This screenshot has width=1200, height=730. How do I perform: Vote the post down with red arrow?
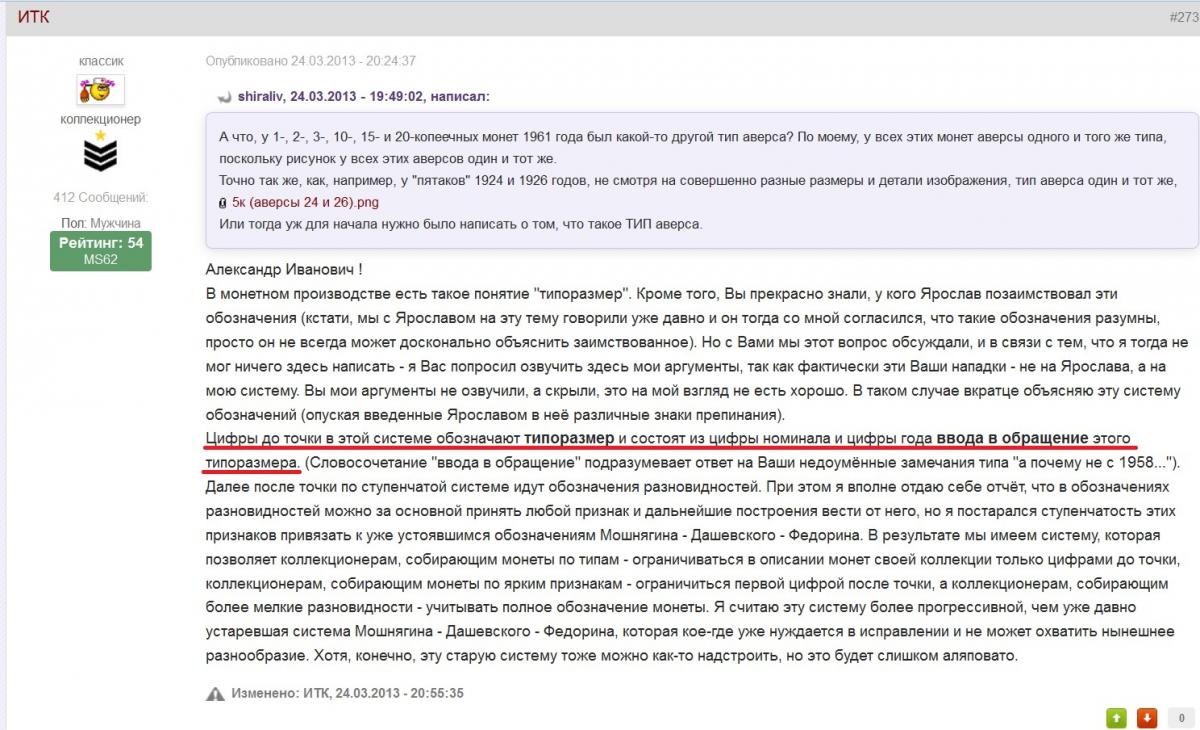click(1147, 717)
